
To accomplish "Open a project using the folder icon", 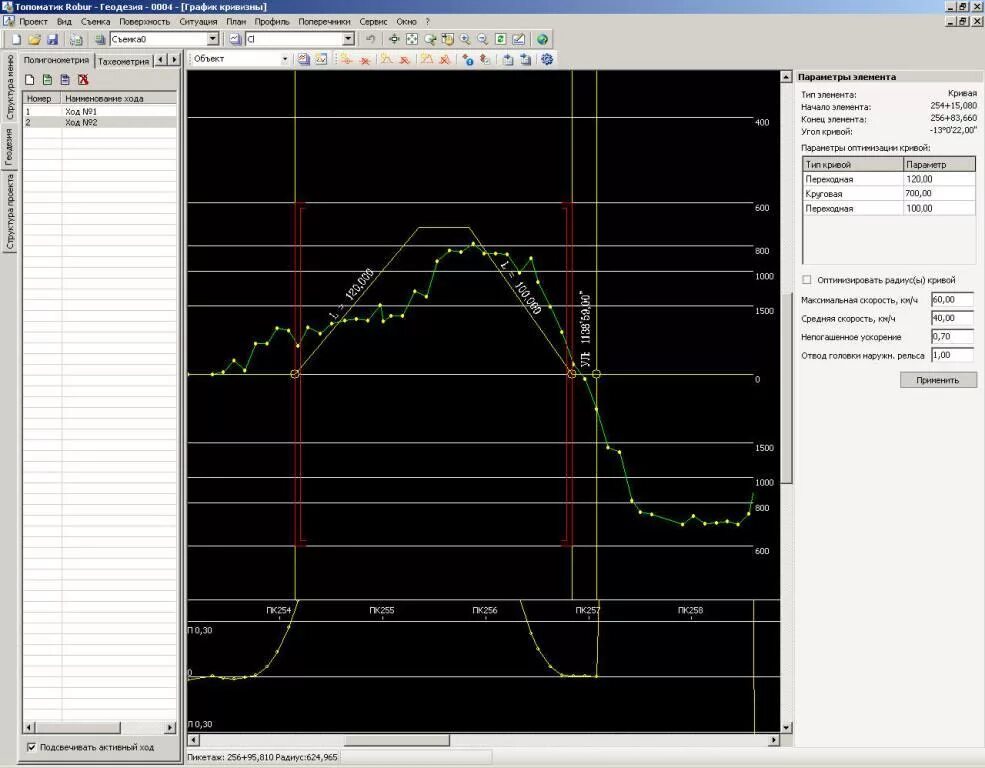I will coord(34,39).
